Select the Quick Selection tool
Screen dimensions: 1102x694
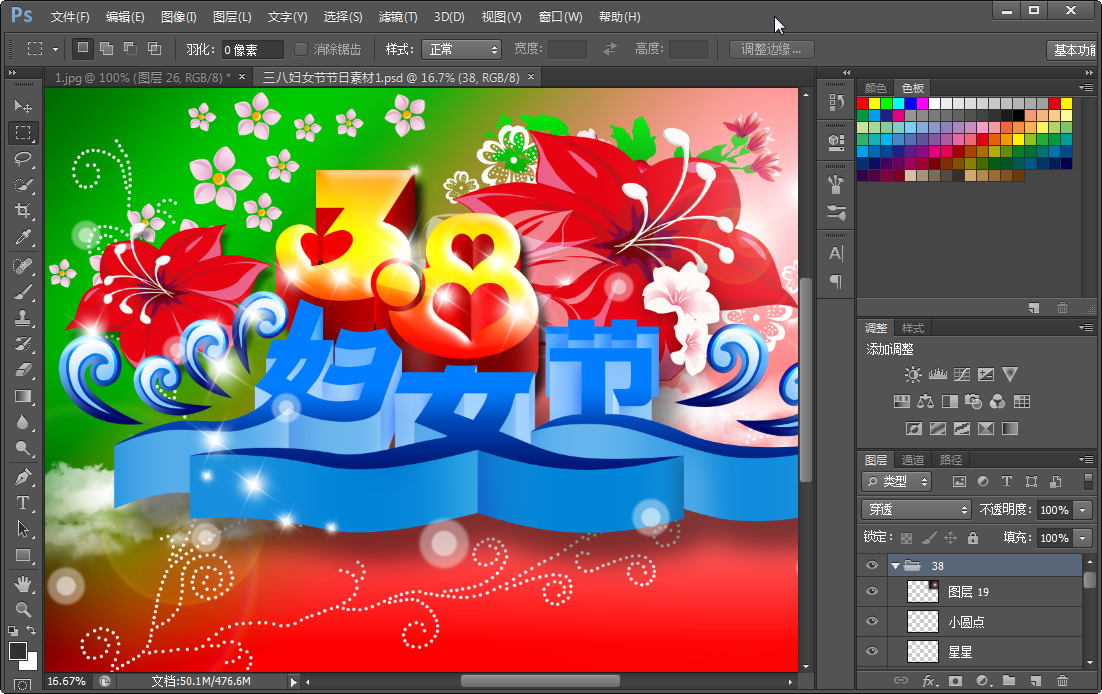pyautogui.click(x=23, y=185)
